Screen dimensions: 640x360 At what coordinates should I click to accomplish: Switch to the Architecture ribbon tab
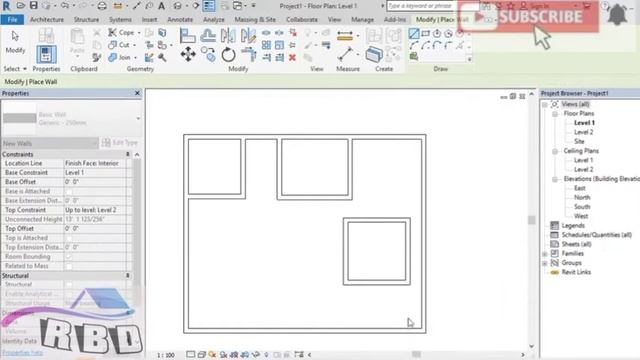tap(47, 20)
